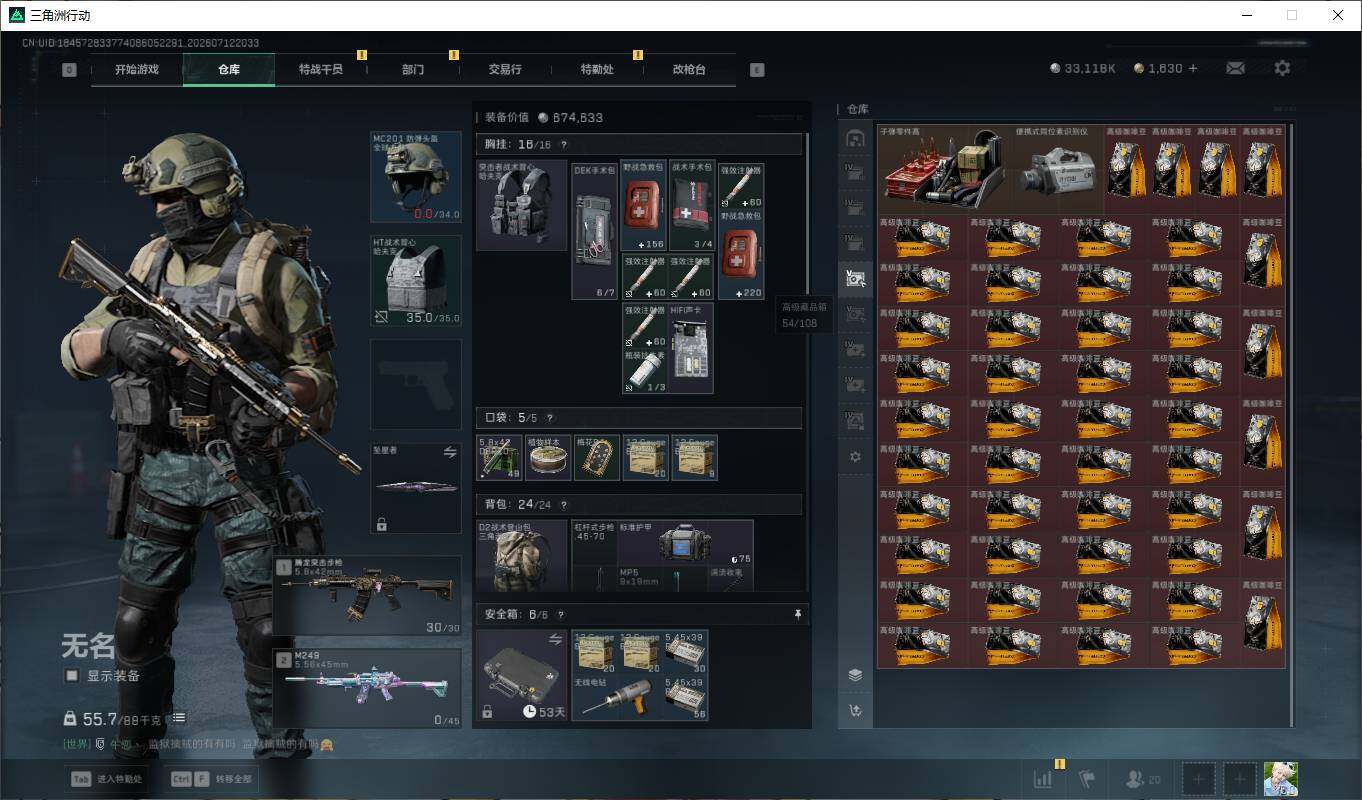1362x800 pixels.
Task: Open the friends icon showing 20
Action: (x=1143, y=779)
